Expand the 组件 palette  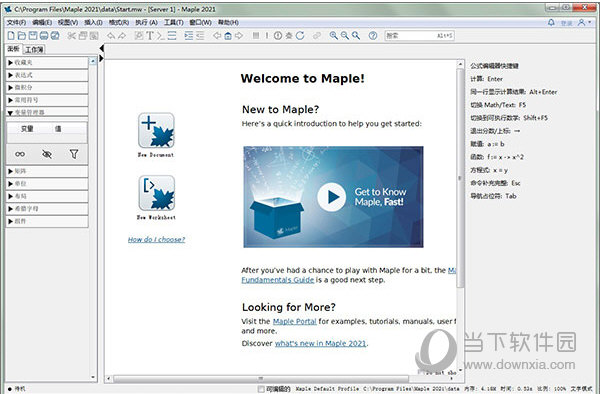(47, 221)
